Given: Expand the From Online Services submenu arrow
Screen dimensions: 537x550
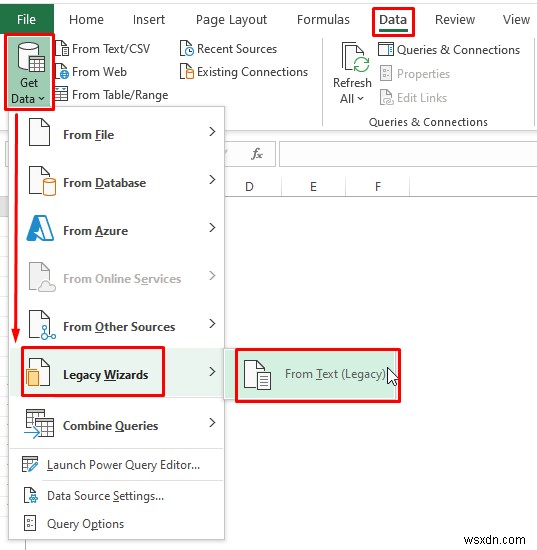Looking at the screenshot, I should pos(212,276).
